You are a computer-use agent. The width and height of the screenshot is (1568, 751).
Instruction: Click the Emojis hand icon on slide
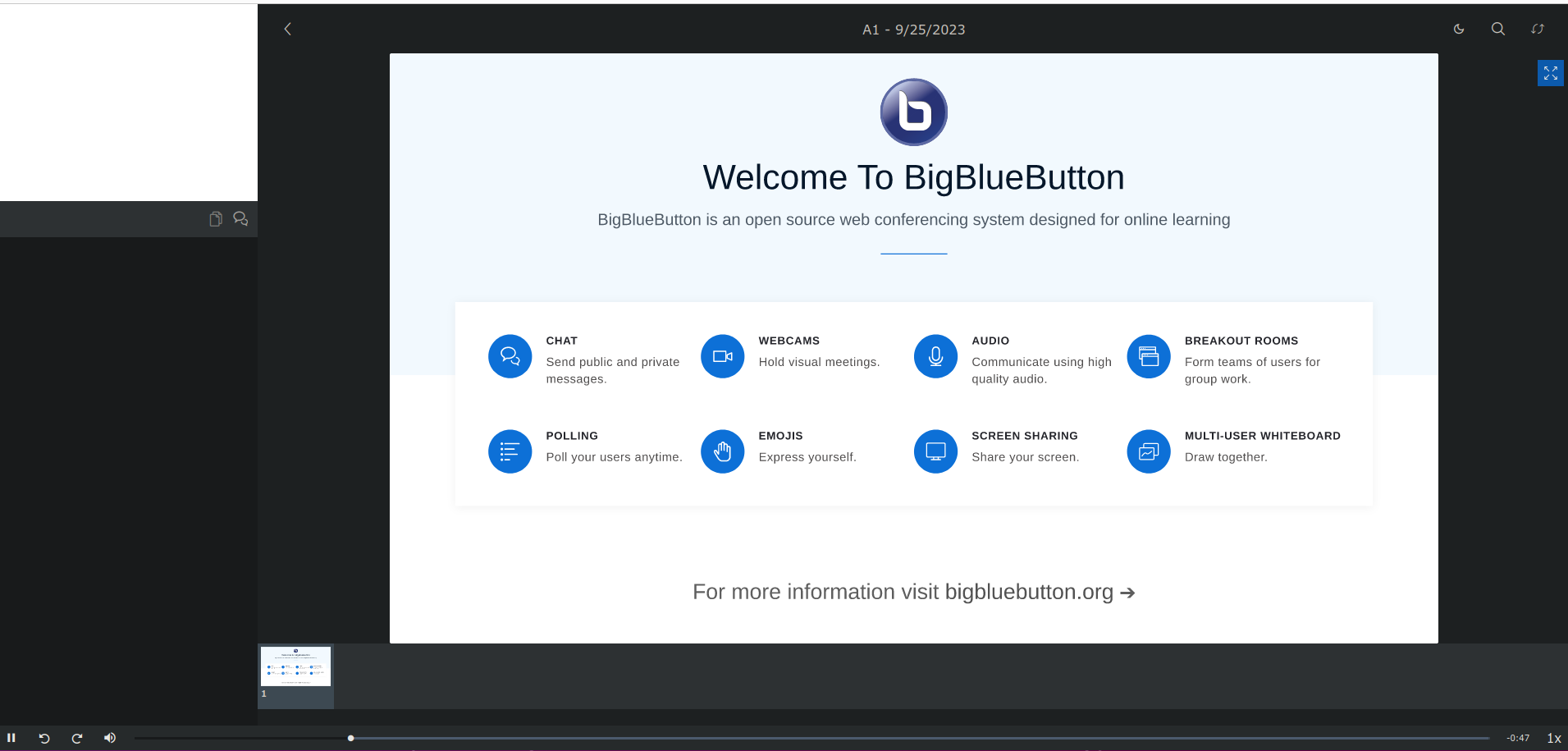tap(722, 451)
